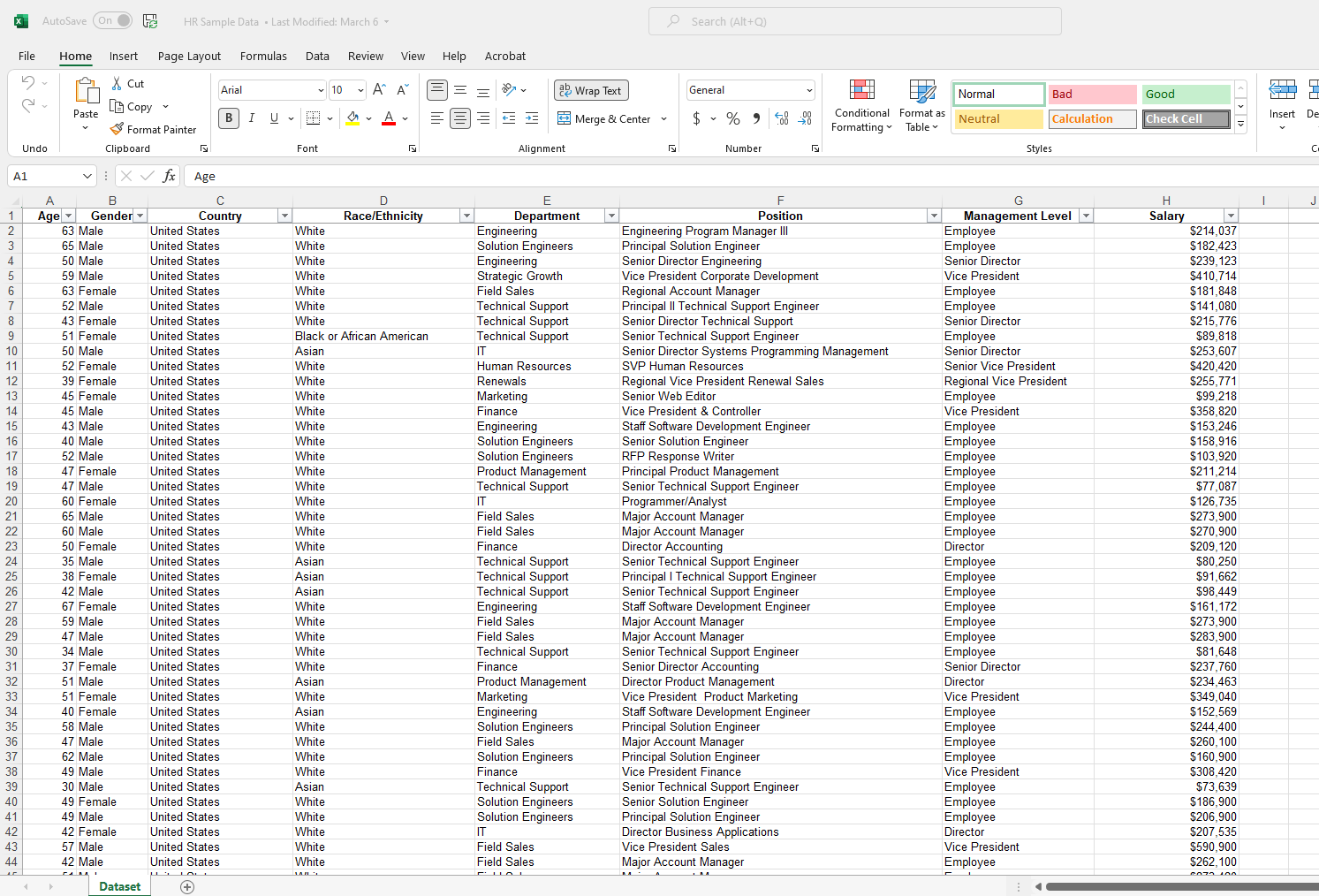Click the Increase Indent icon
The width and height of the screenshot is (1319, 896).
click(532, 118)
